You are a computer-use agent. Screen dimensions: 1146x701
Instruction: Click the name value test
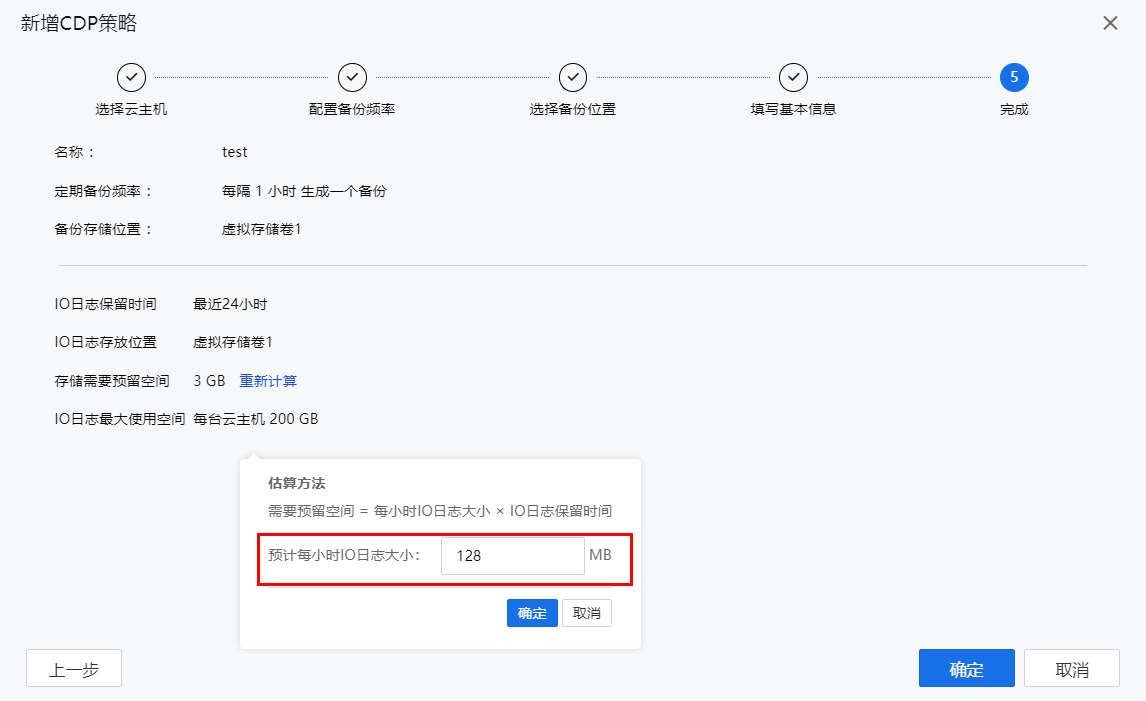point(235,152)
